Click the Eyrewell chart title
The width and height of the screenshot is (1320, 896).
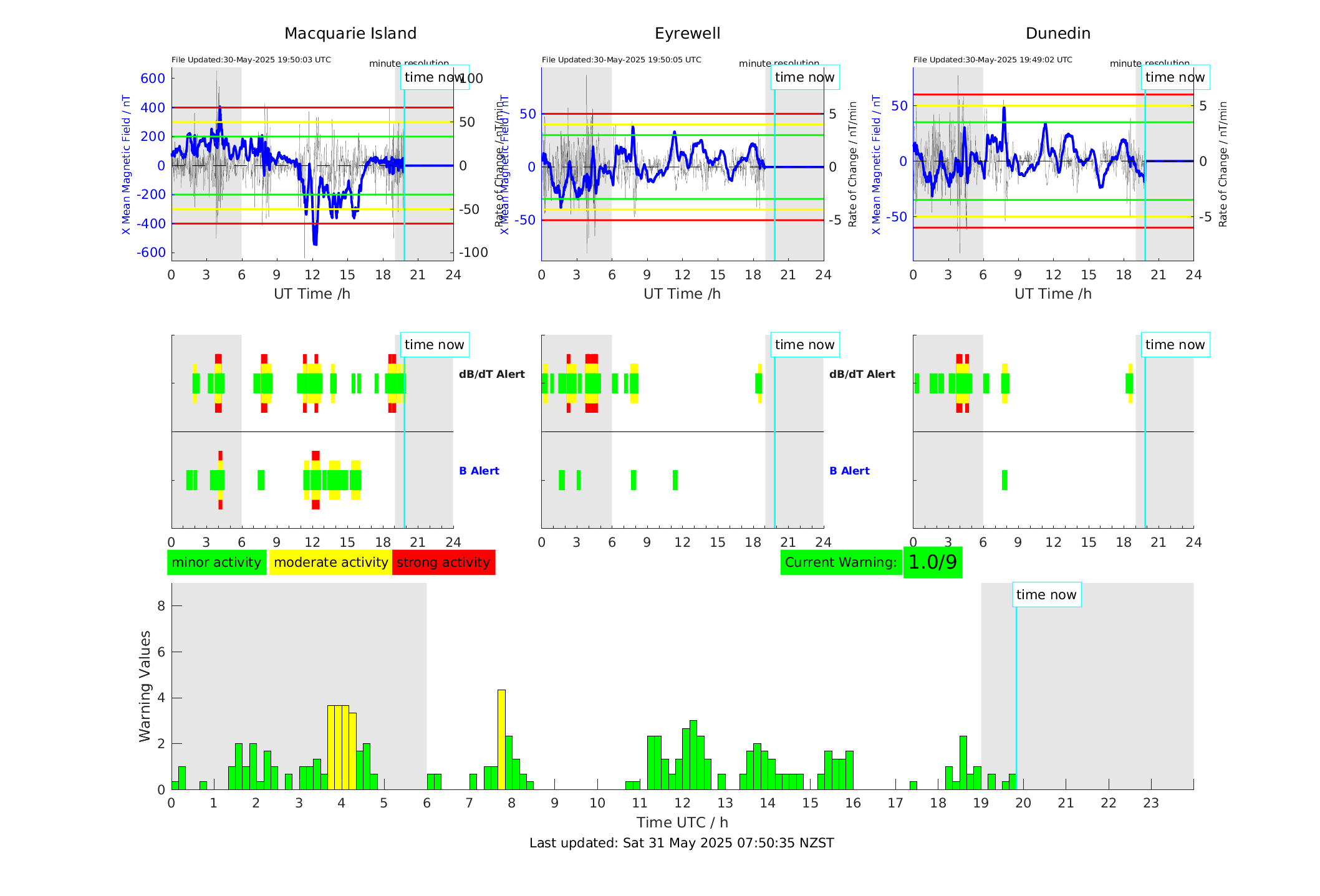(x=687, y=34)
